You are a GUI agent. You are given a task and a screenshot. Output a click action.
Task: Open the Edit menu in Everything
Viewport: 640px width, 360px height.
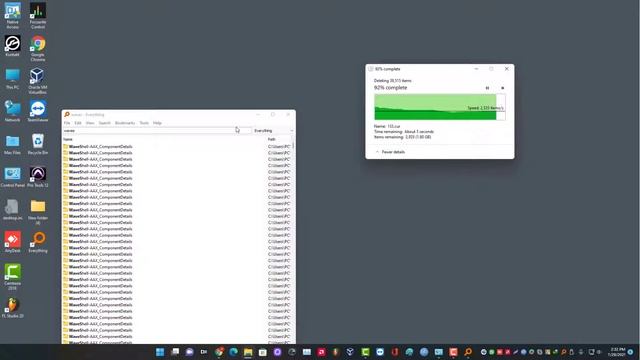pyautogui.click(x=78, y=123)
